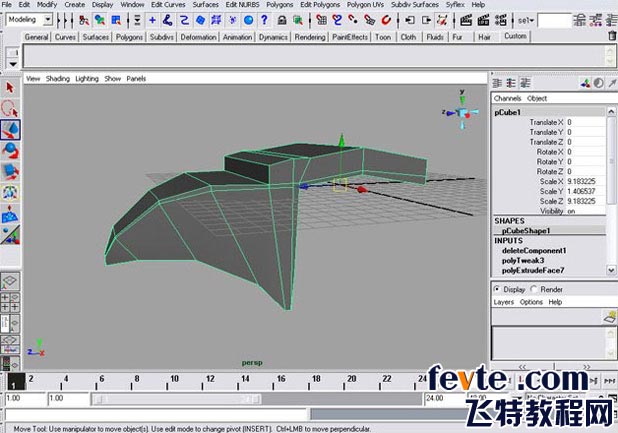Open the selection mask preset dropdown

click(x=137, y=20)
